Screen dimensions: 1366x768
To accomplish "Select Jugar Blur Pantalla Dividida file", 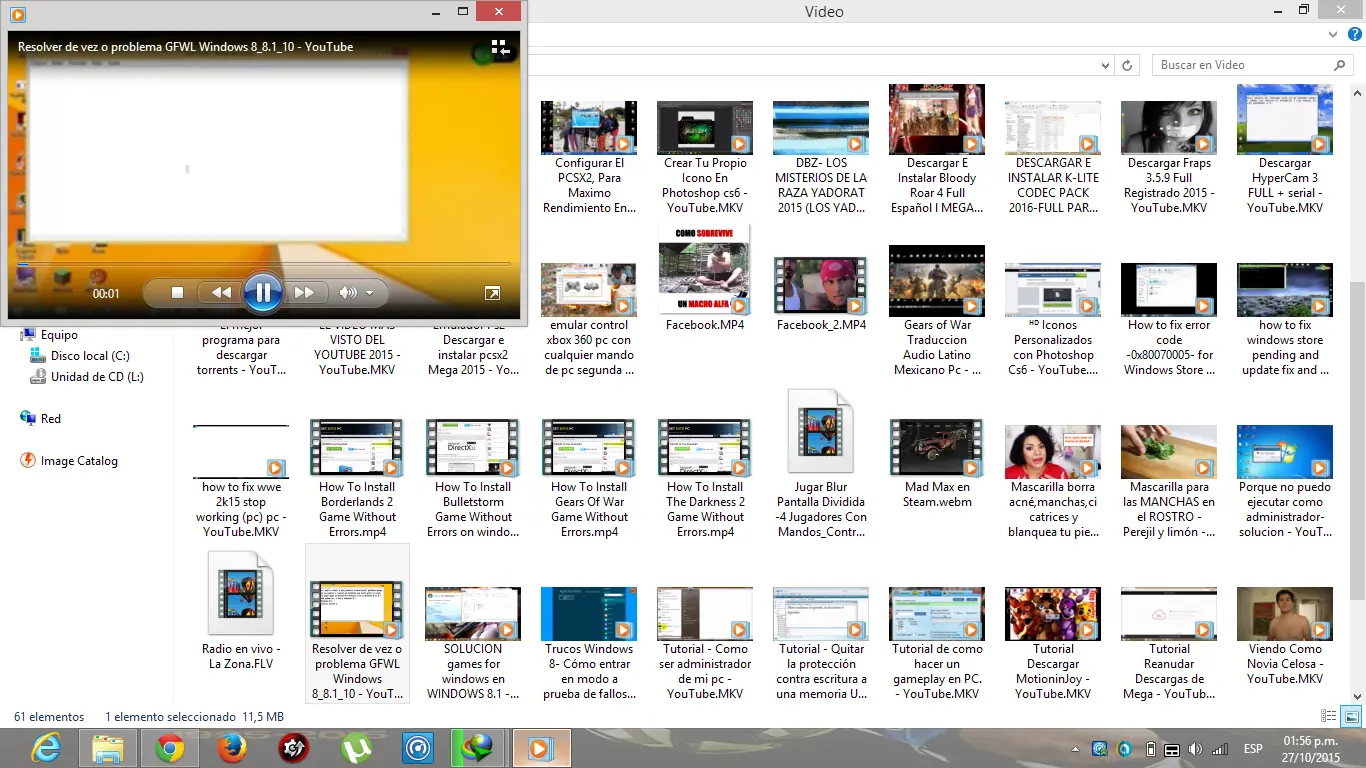I will [821, 464].
